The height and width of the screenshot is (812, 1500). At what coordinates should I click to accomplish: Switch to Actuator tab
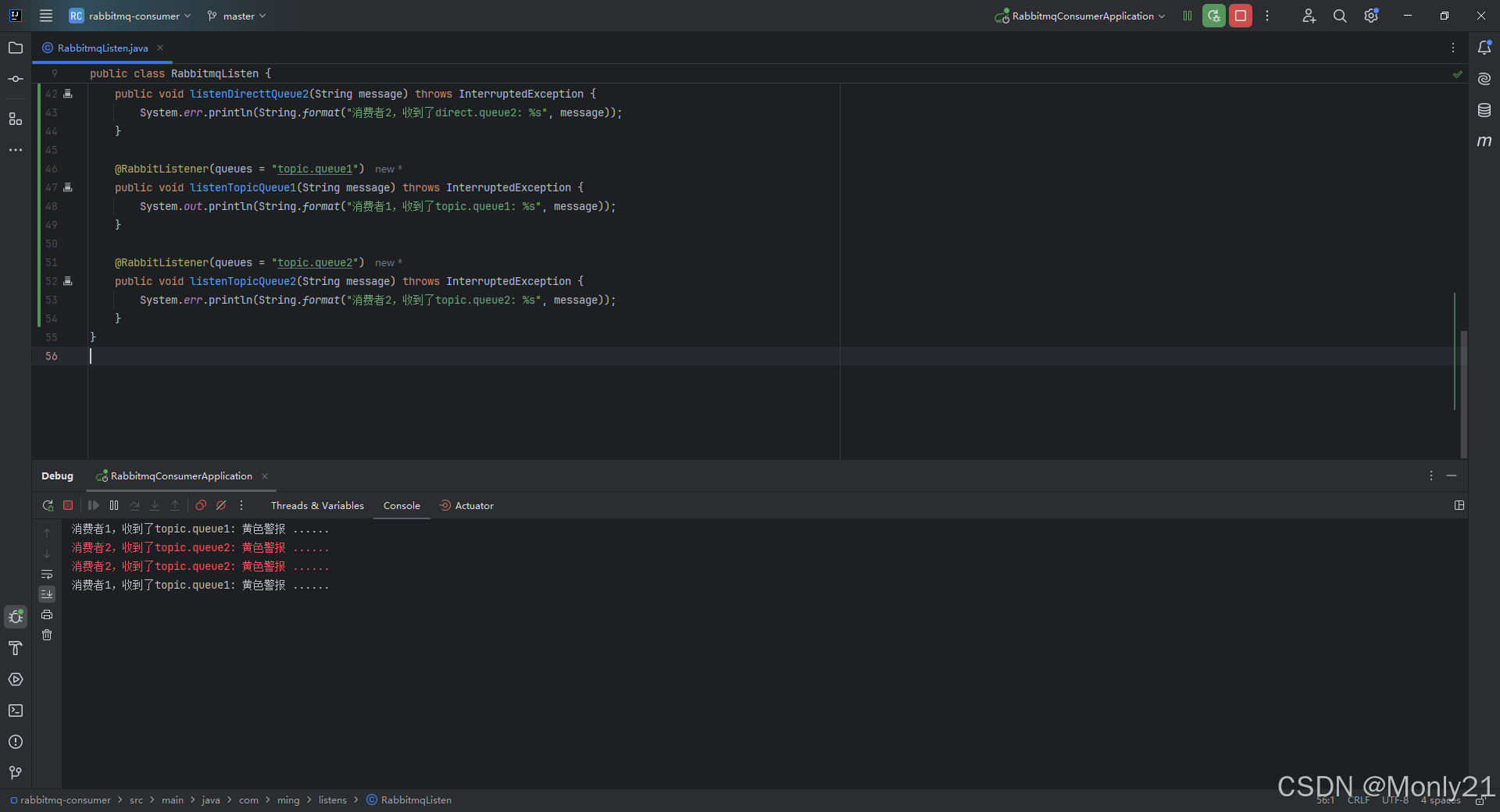coord(466,506)
